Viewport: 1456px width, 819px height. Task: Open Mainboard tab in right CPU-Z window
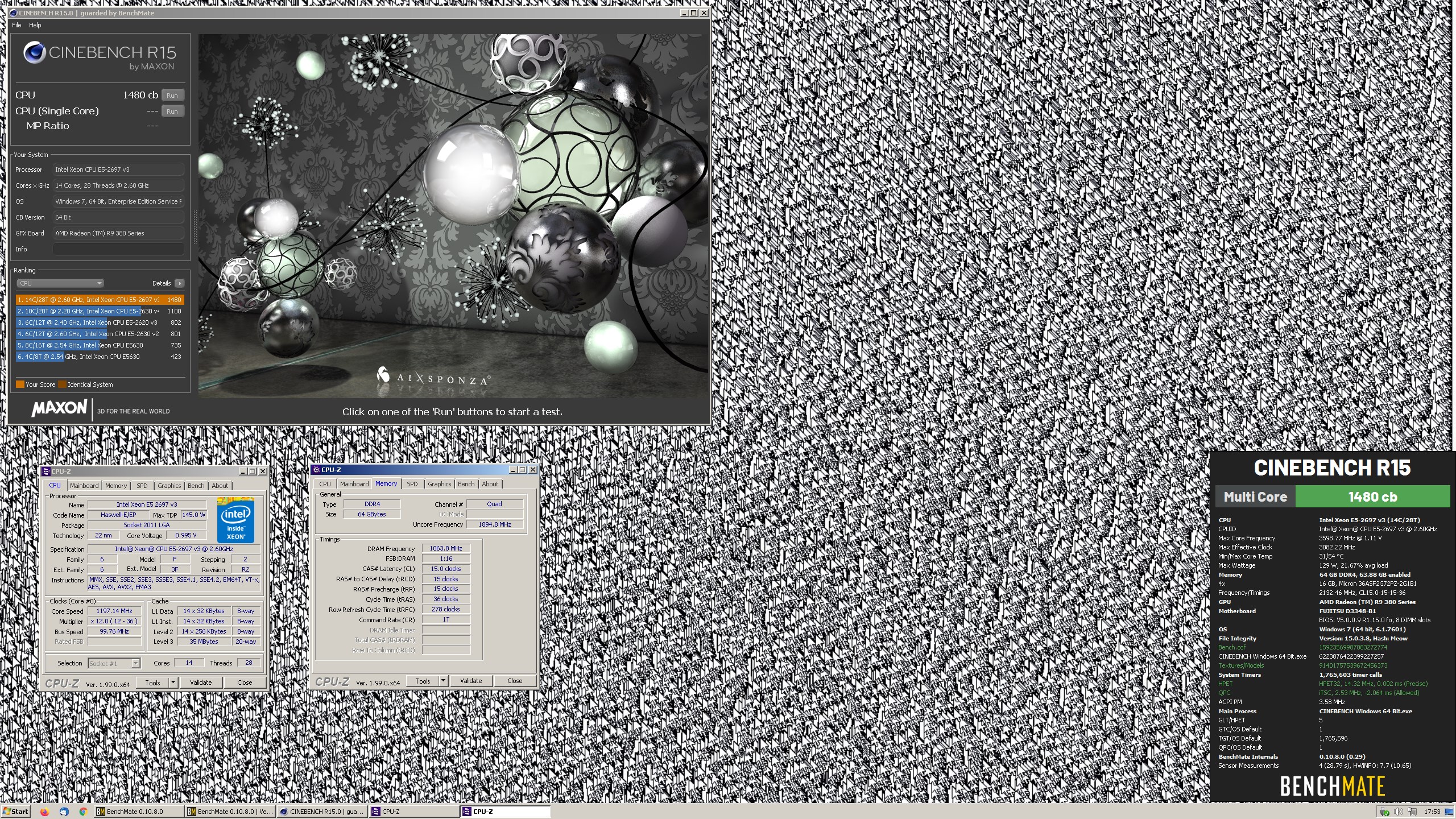click(x=354, y=484)
